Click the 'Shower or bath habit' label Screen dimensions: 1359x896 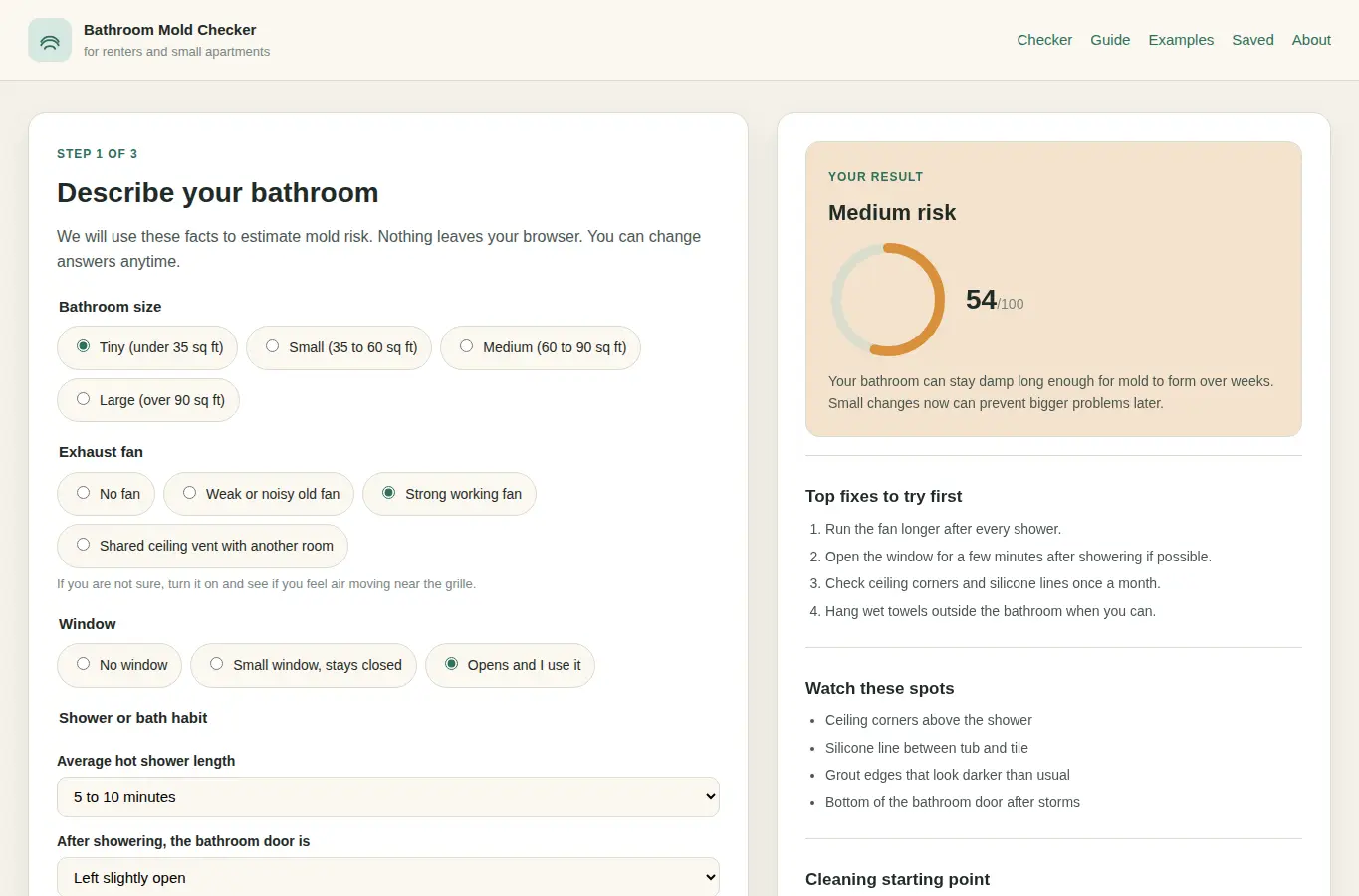click(133, 718)
